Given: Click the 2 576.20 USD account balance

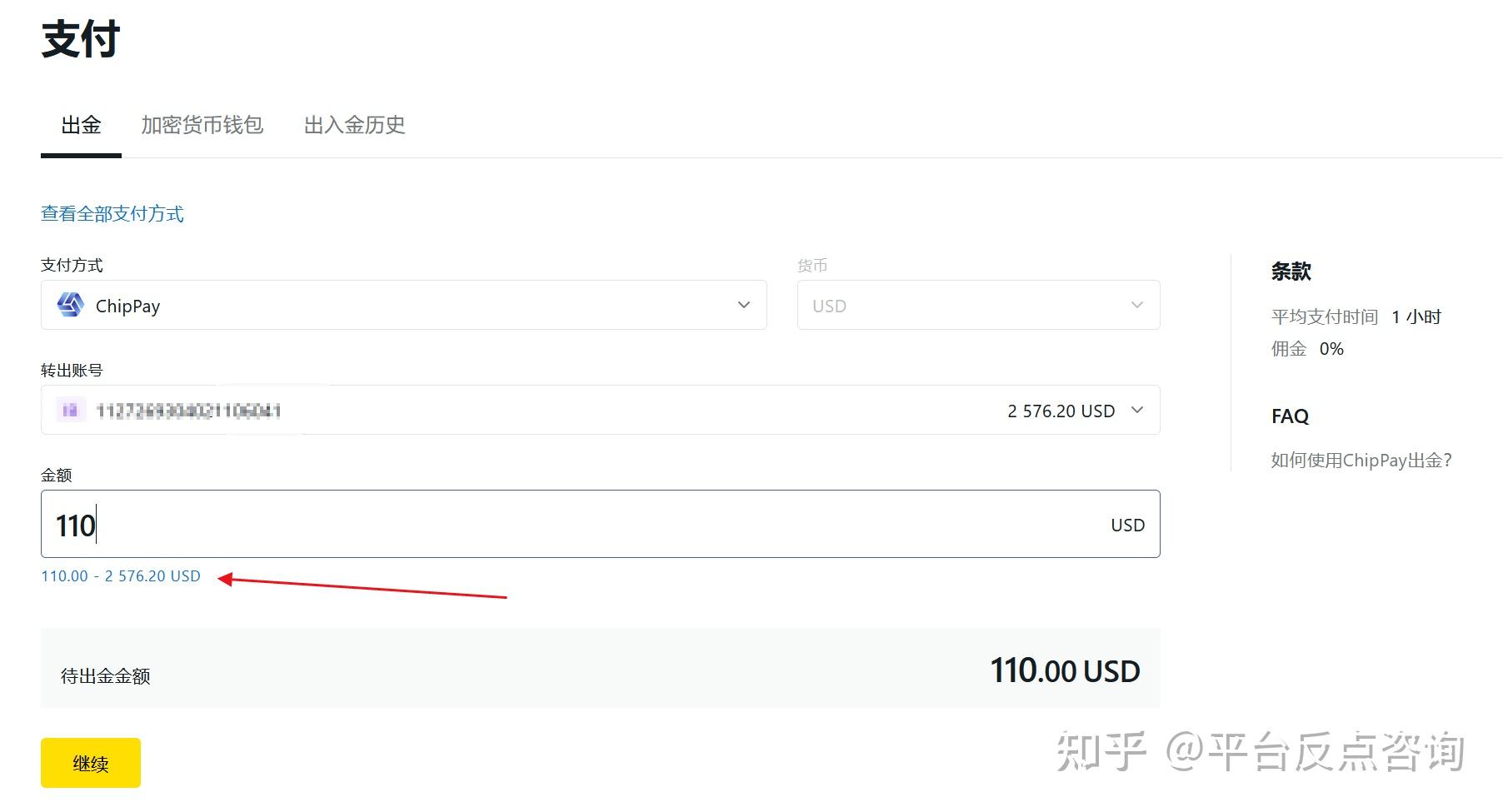Looking at the screenshot, I should (x=1061, y=411).
